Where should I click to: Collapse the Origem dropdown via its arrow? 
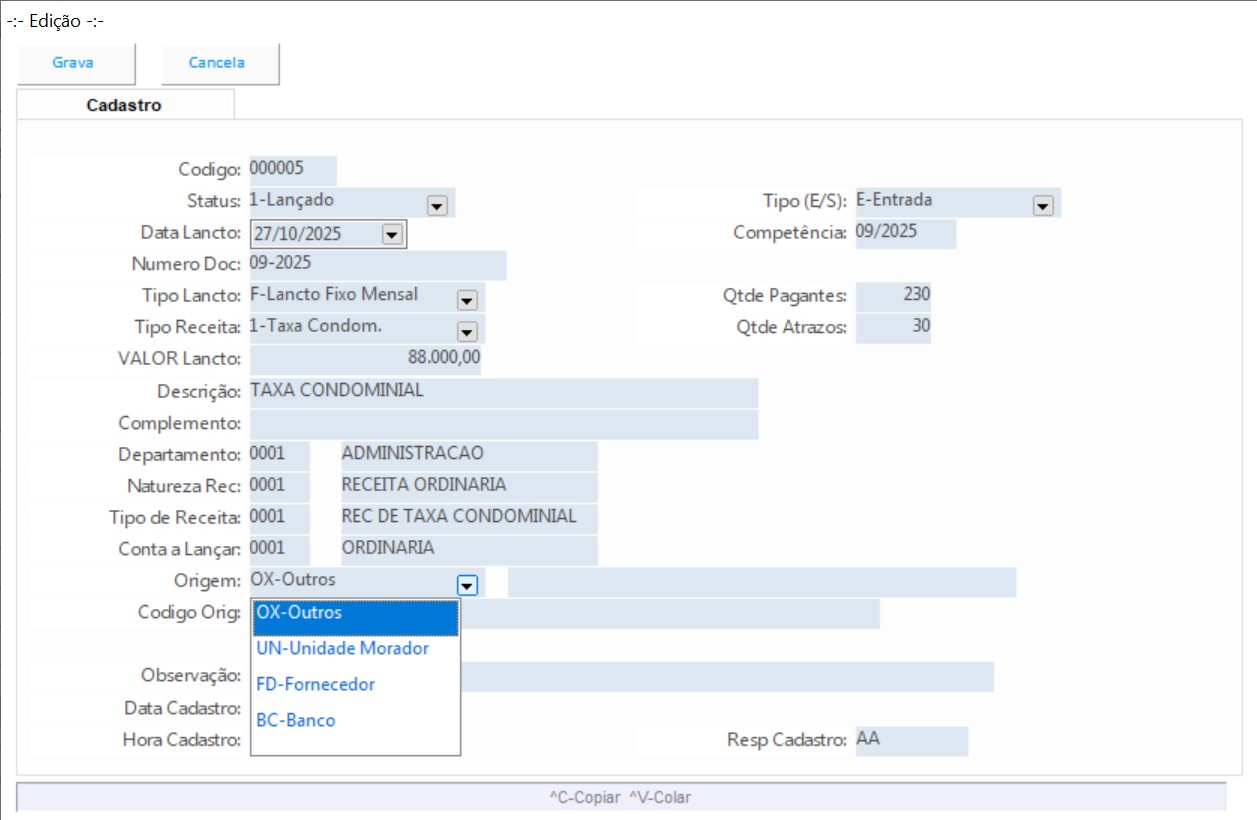coord(466,584)
